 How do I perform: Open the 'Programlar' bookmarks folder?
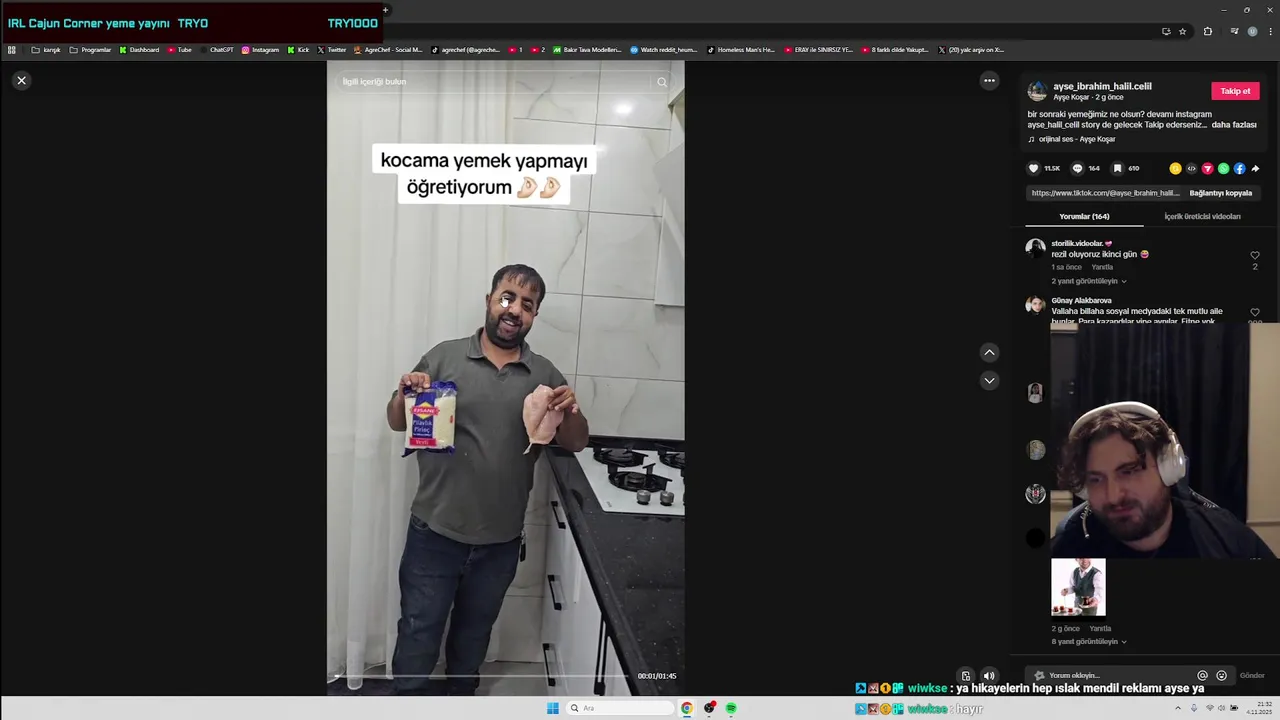(90, 50)
